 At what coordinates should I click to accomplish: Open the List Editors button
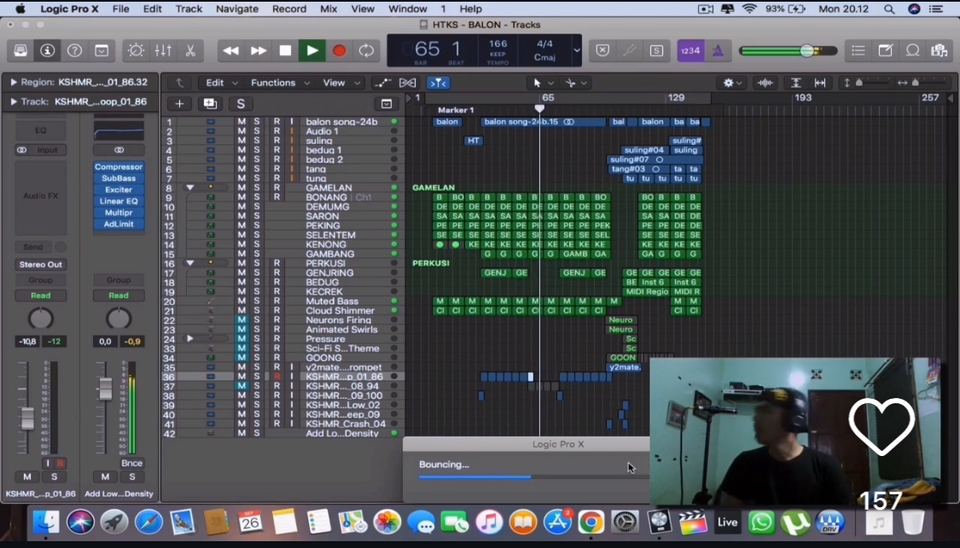(x=858, y=50)
